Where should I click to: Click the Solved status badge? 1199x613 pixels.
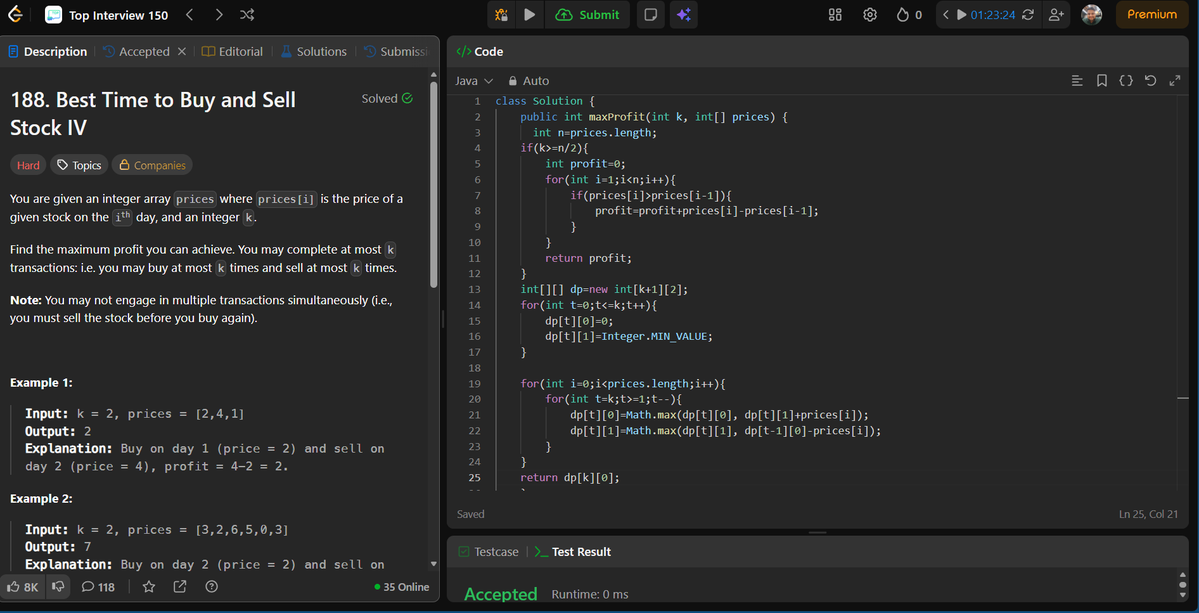pos(387,98)
